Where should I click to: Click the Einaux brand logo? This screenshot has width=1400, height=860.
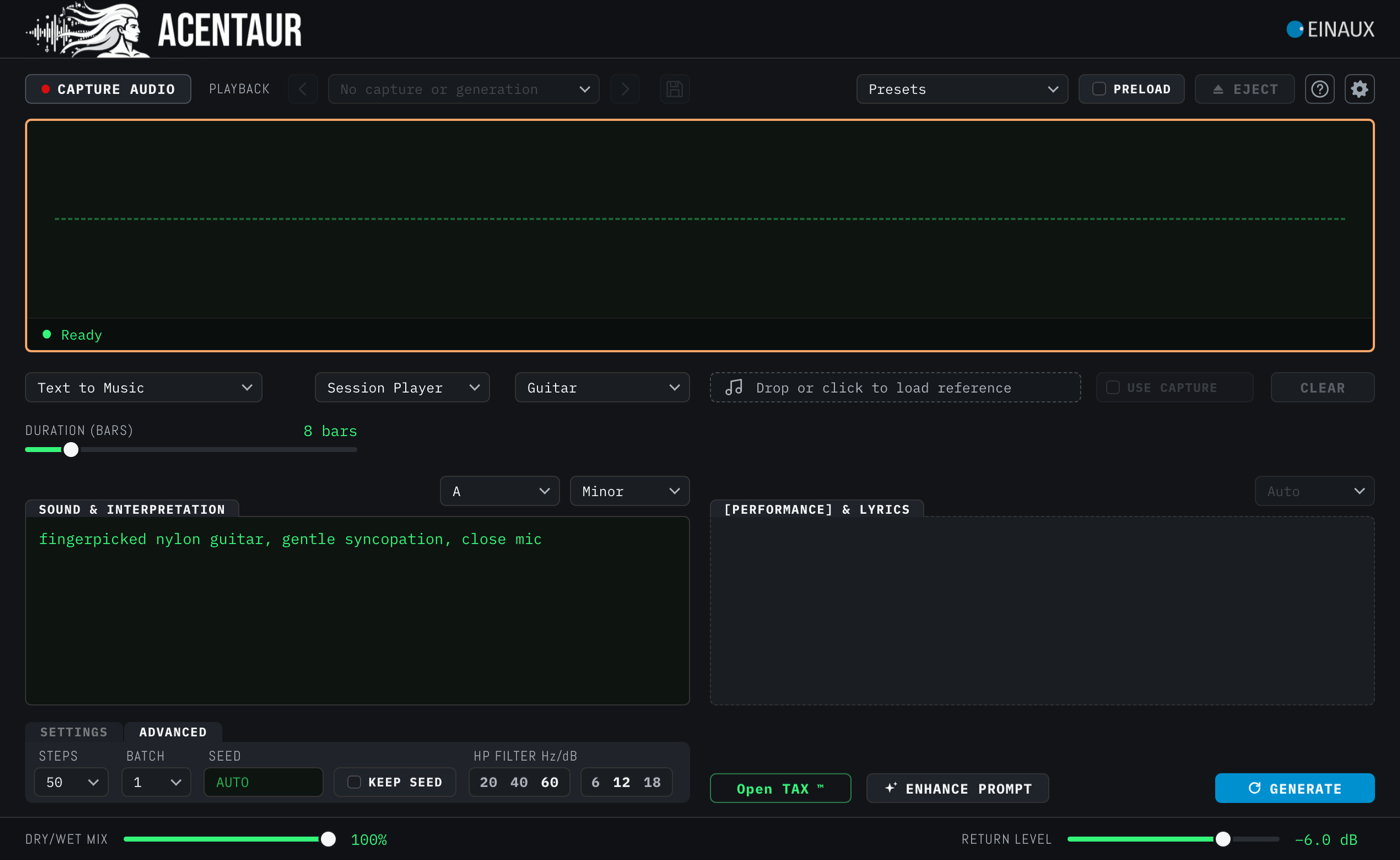1330,30
